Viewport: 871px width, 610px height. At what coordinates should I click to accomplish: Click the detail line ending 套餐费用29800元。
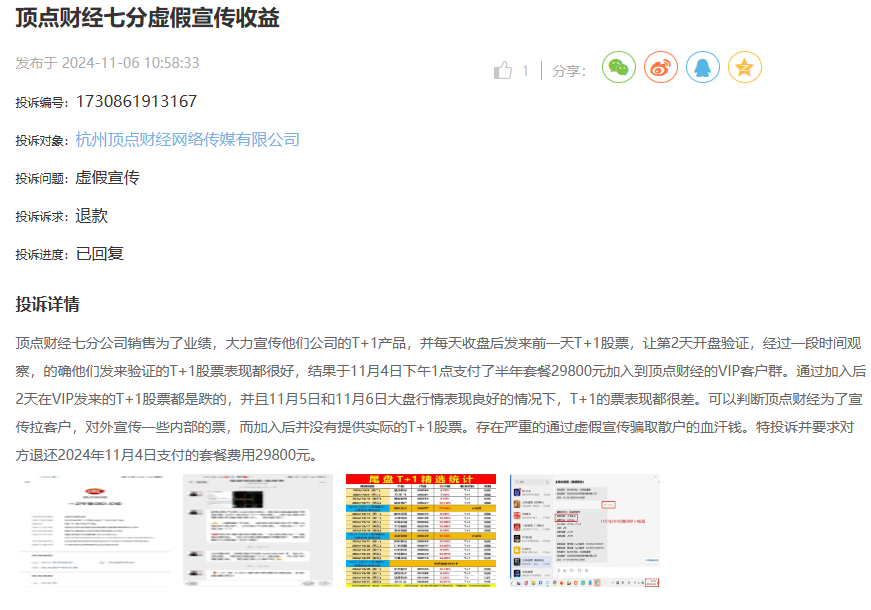tap(169, 455)
